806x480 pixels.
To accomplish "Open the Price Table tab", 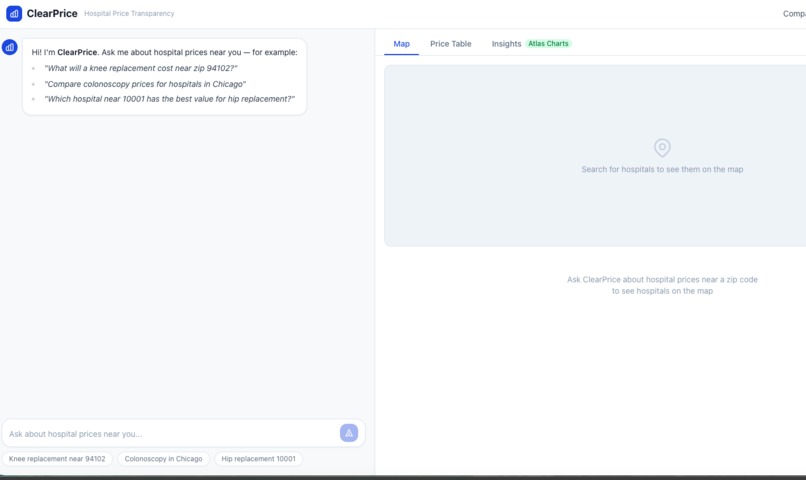I will tap(450, 44).
